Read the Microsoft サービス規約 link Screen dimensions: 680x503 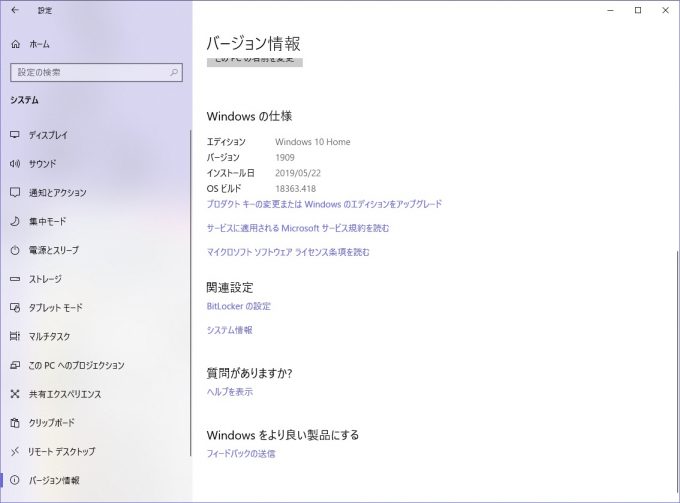pos(298,228)
